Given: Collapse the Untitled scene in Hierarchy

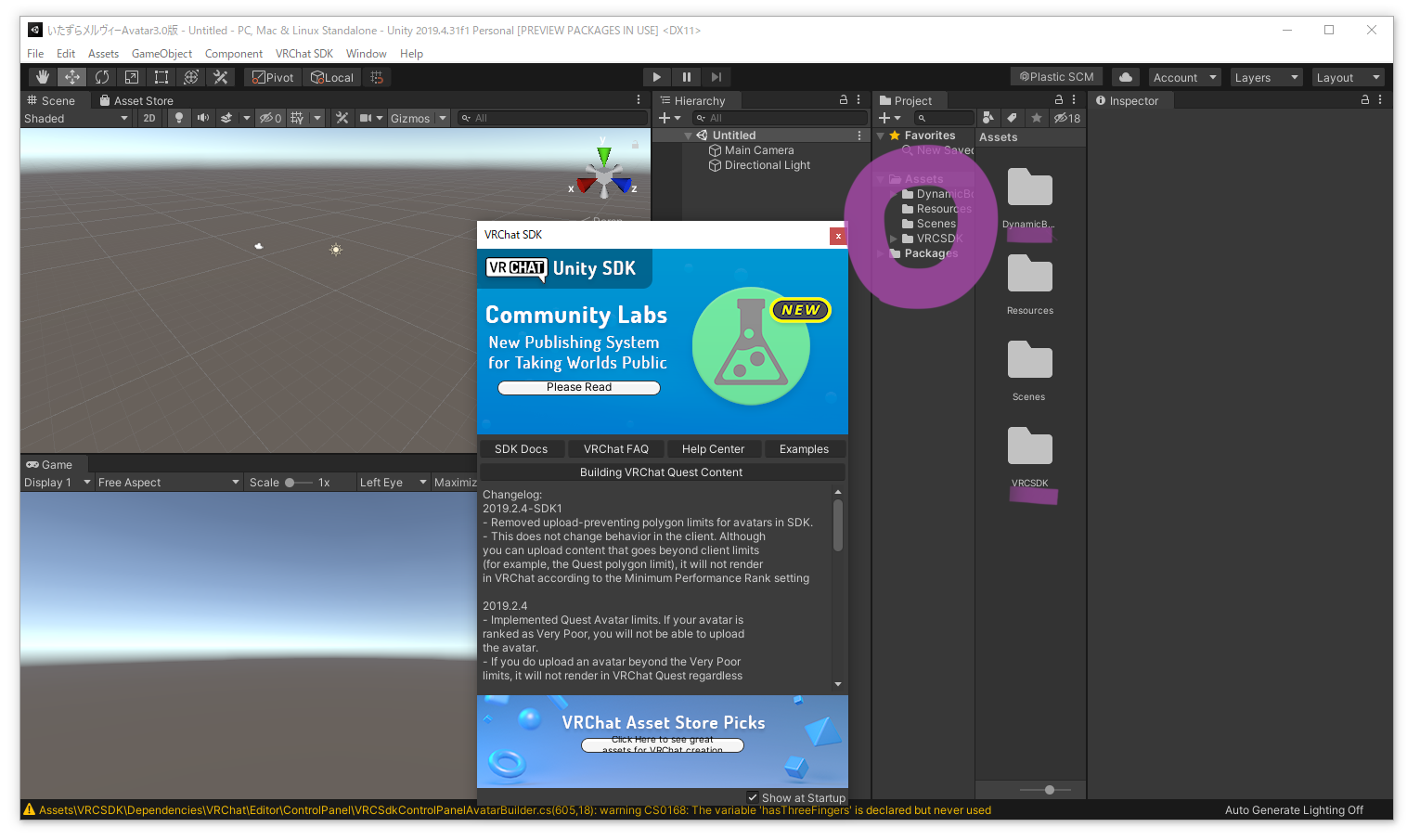Looking at the screenshot, I should click(689, 136).
